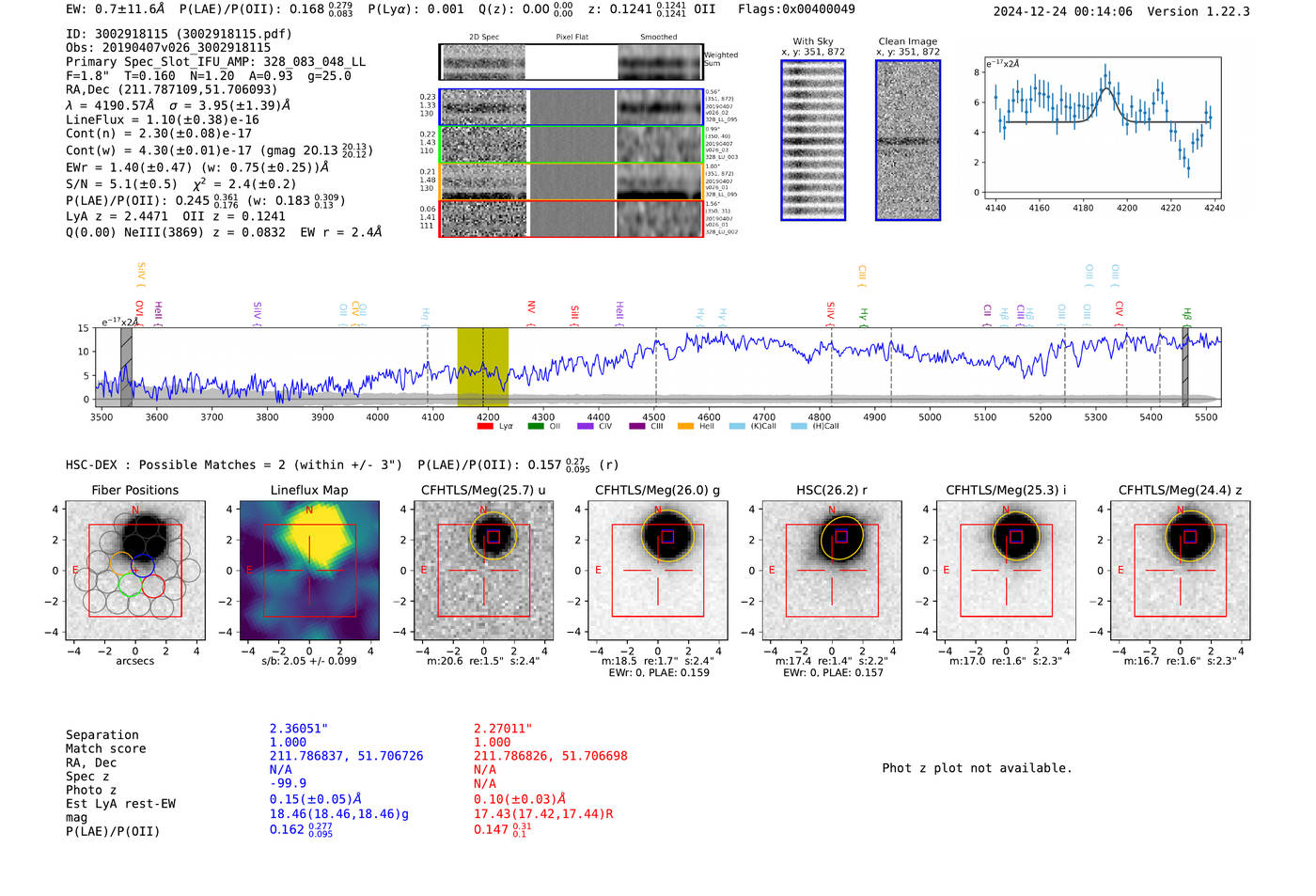
Task: Click the 2D Spec column header
Action: click(484, 38)
